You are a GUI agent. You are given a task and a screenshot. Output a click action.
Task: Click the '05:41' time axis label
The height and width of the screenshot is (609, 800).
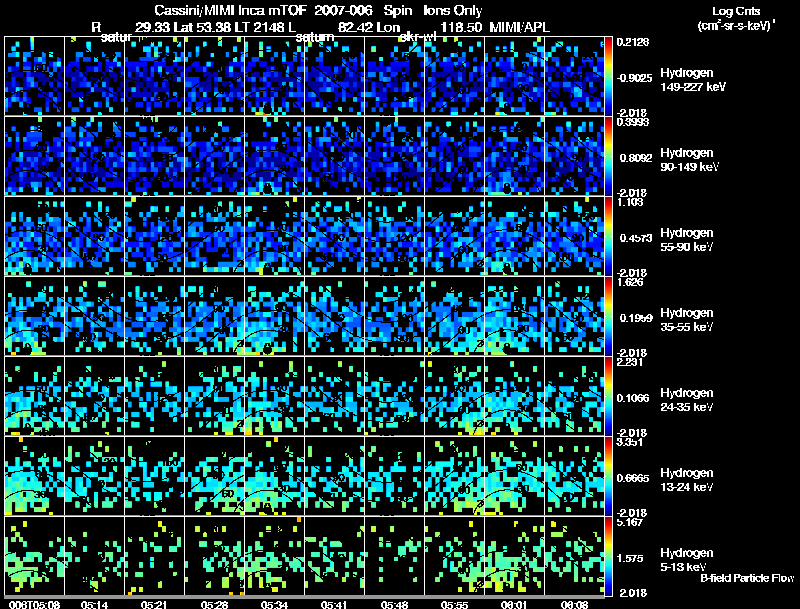point(334,605)
